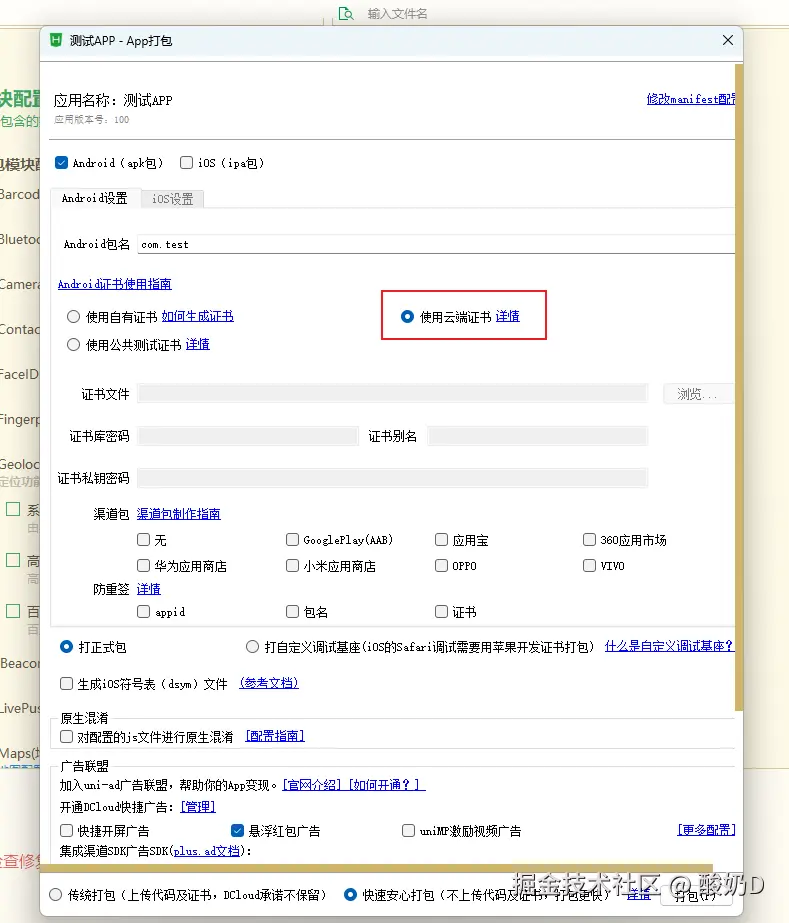Switch to the iOS设置 tab
Viewport: 789px width, 923px height.
pos(173,199)
